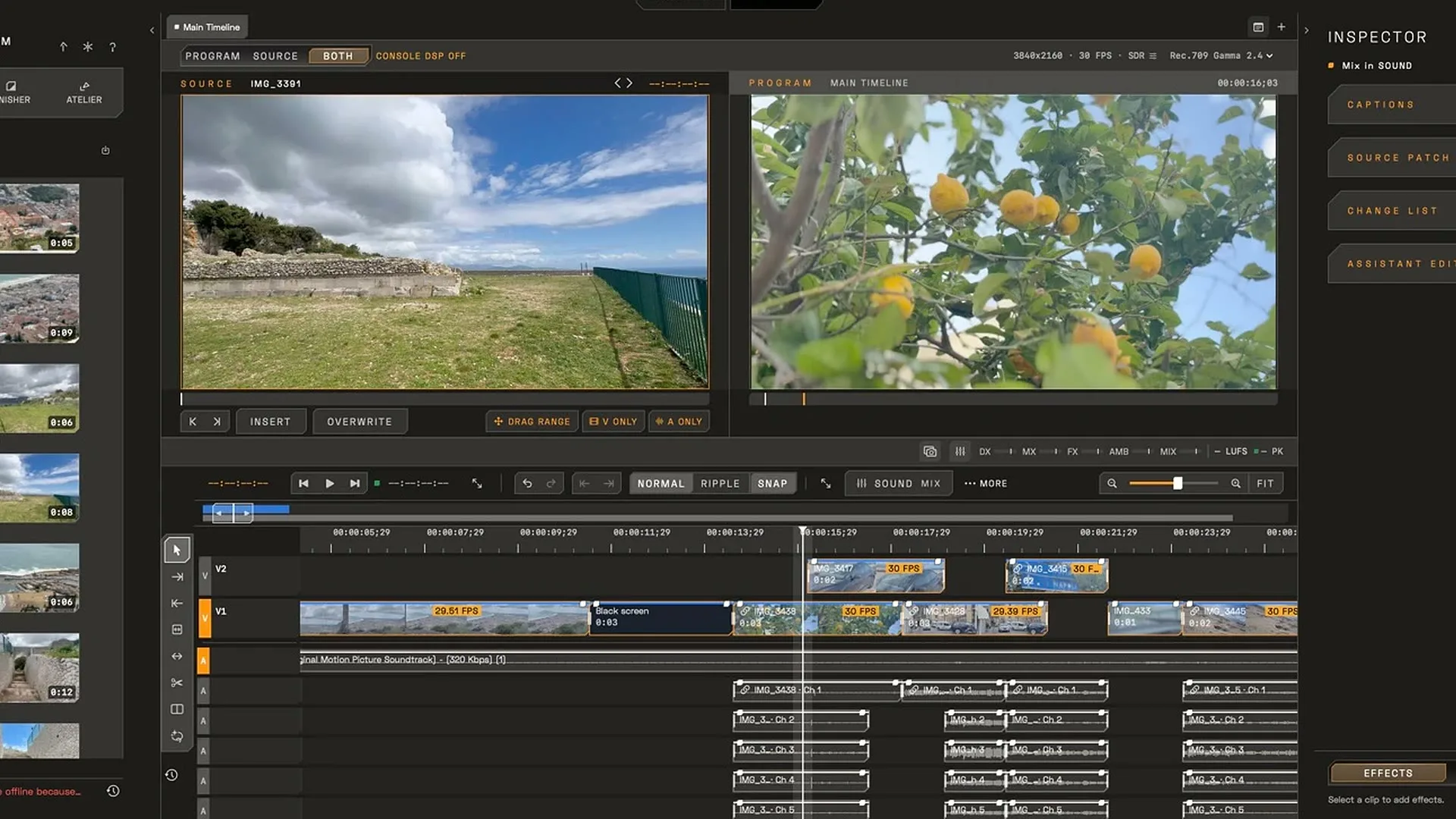Screen dimensions: 1456x819
Task: Click the loop replace tool icon
Action: click(177, 736)
